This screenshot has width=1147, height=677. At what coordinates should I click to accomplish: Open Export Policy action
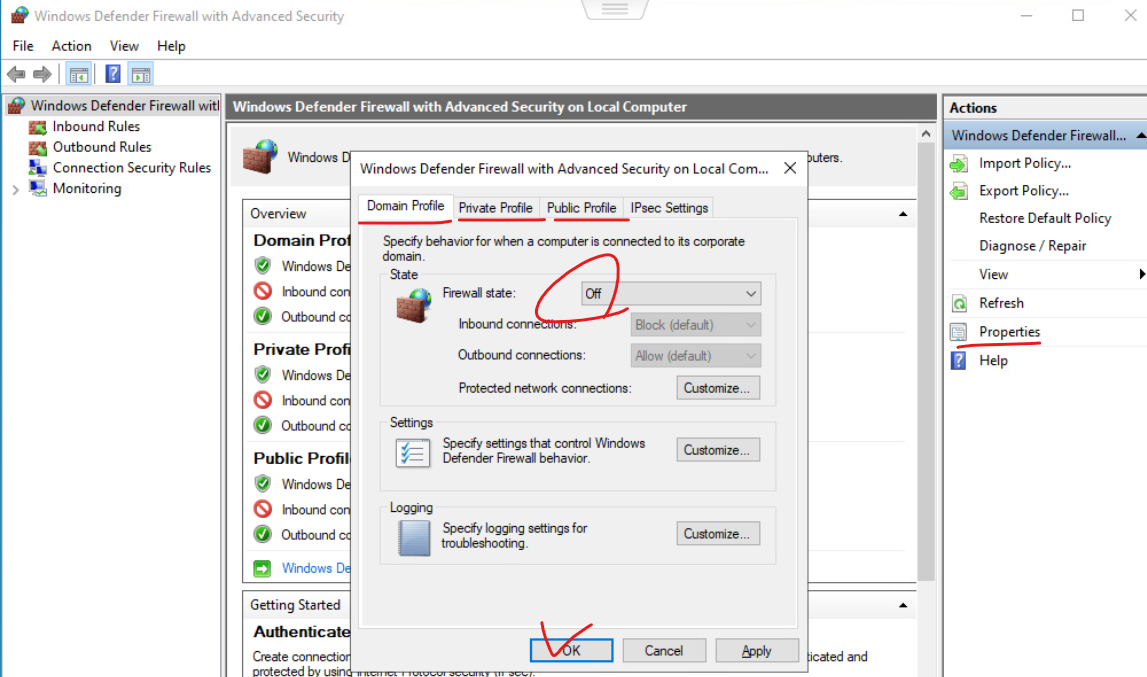[x=1023, y=190]
